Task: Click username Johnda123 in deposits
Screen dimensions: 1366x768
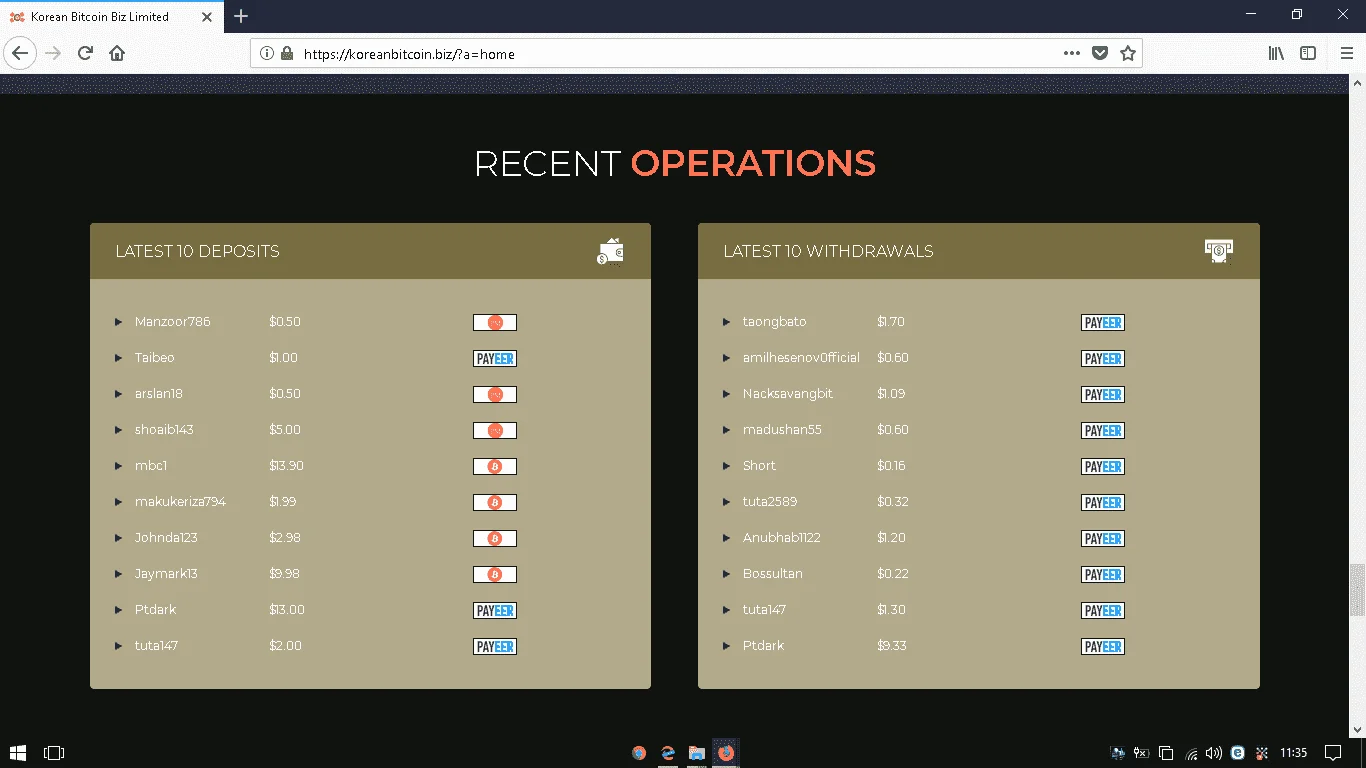Action: 166,538
